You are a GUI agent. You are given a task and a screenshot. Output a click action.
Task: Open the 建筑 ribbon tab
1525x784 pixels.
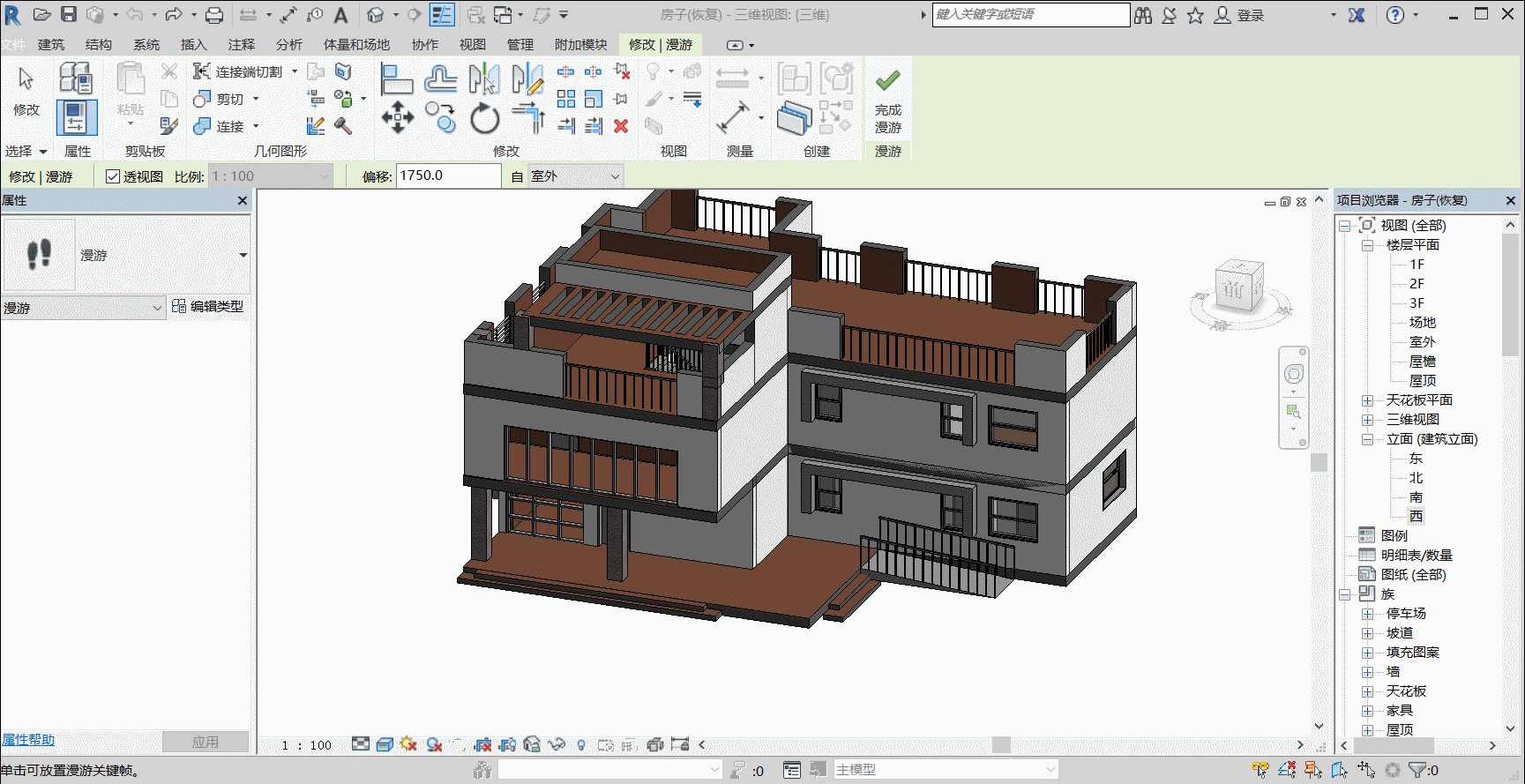click(51, 44)
